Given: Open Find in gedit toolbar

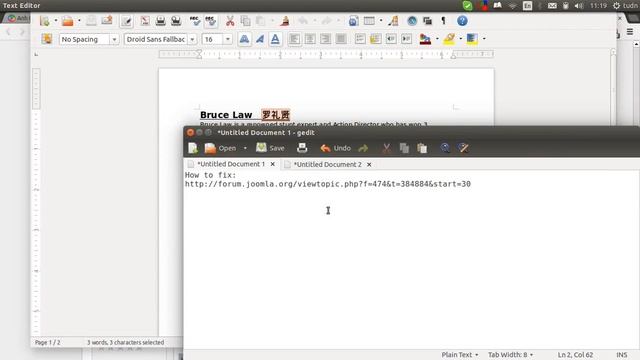Looking at the screenshot, I should tap(445, 148).
